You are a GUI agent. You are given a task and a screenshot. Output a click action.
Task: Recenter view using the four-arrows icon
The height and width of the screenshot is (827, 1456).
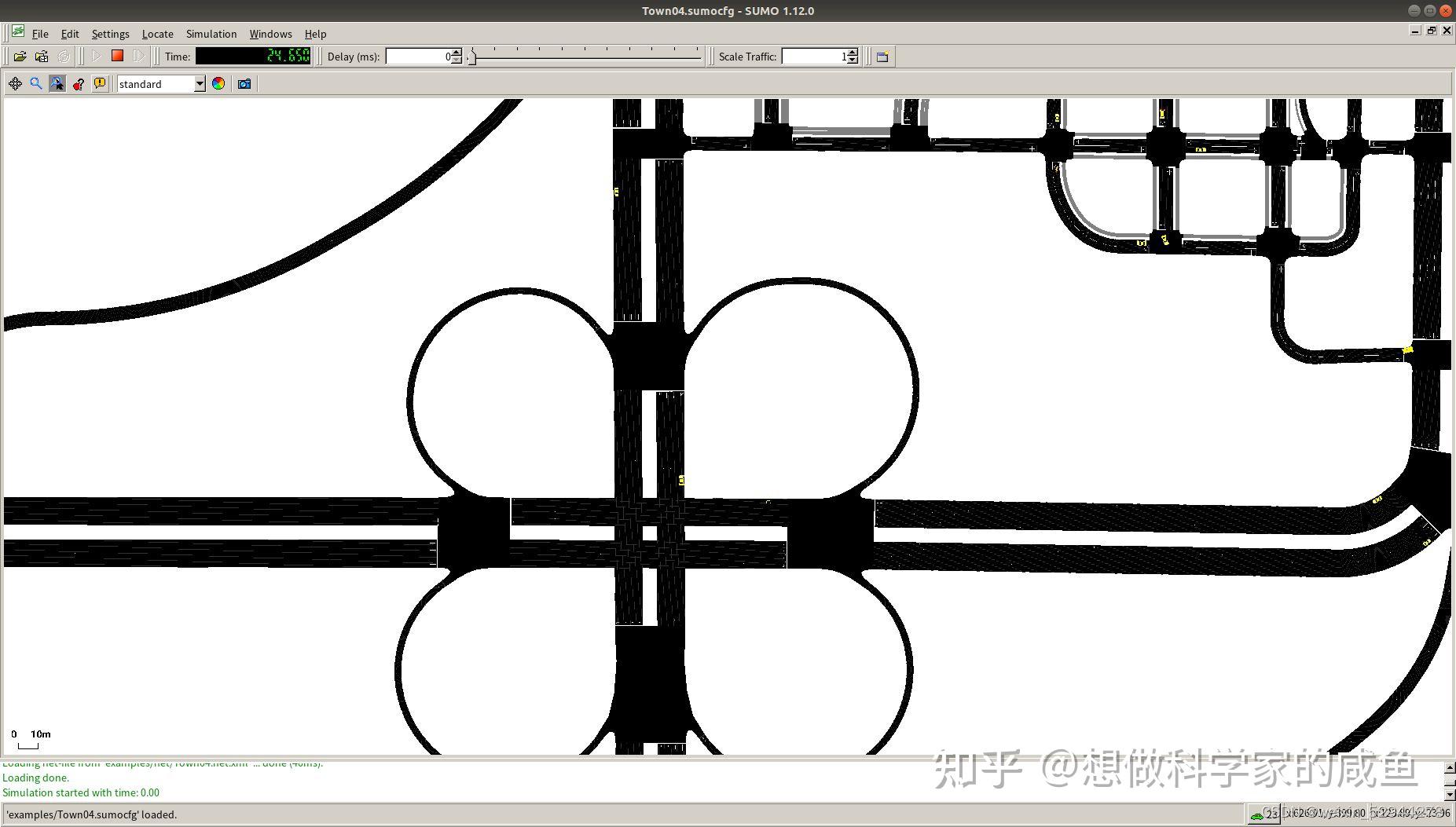click(x=15, y=84)
